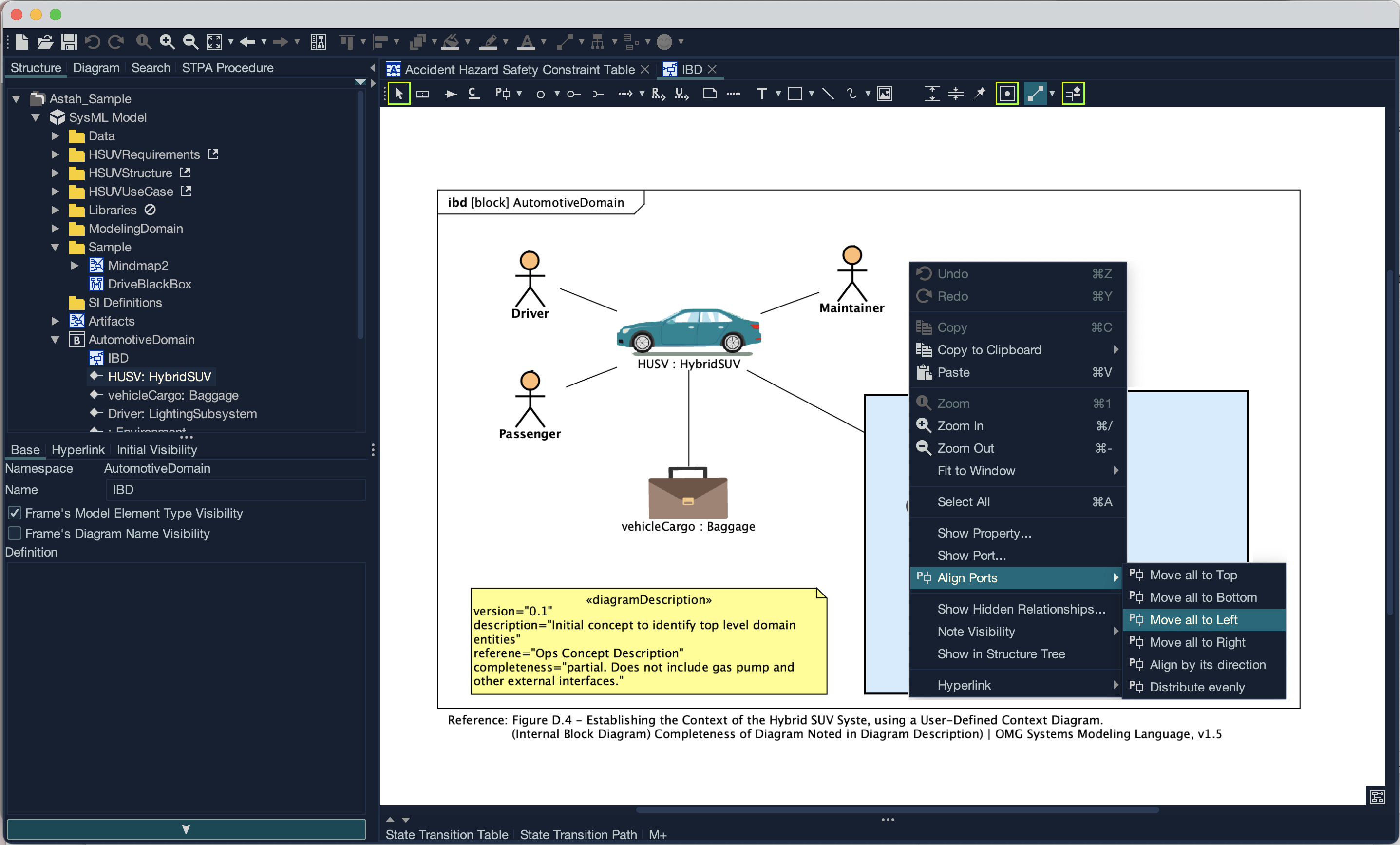Click the Insert Image tool icon

tap(884, 94)
